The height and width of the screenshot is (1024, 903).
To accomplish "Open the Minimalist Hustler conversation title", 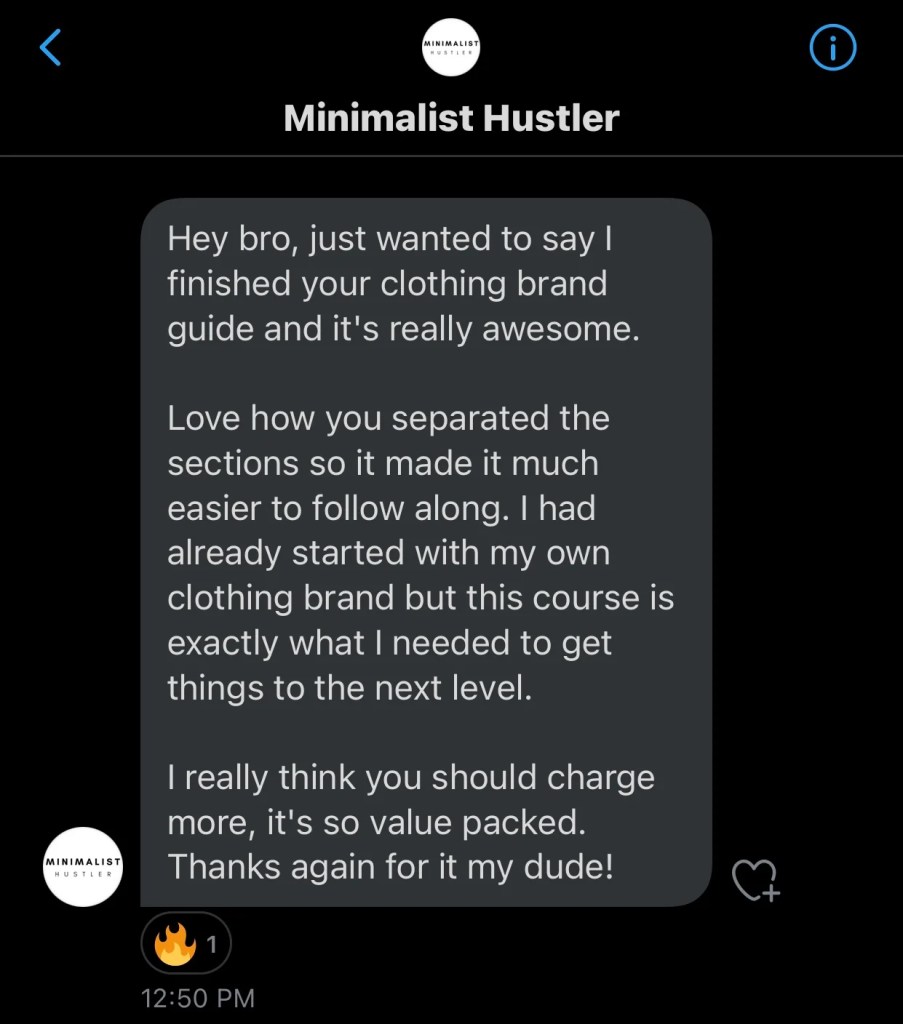I will pos(451,118).
